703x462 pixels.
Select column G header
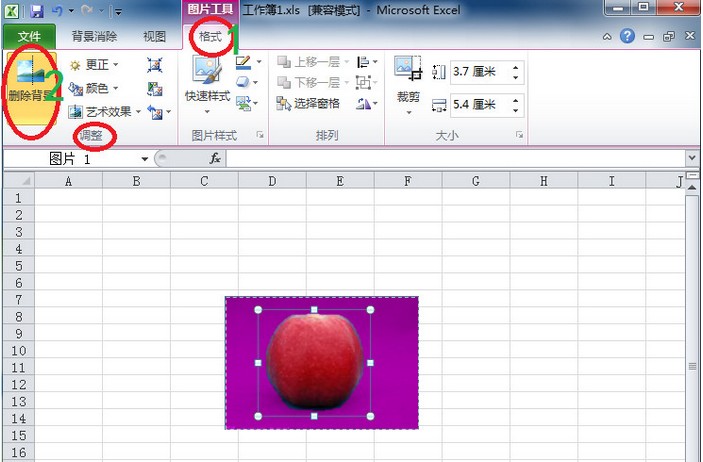476,181
